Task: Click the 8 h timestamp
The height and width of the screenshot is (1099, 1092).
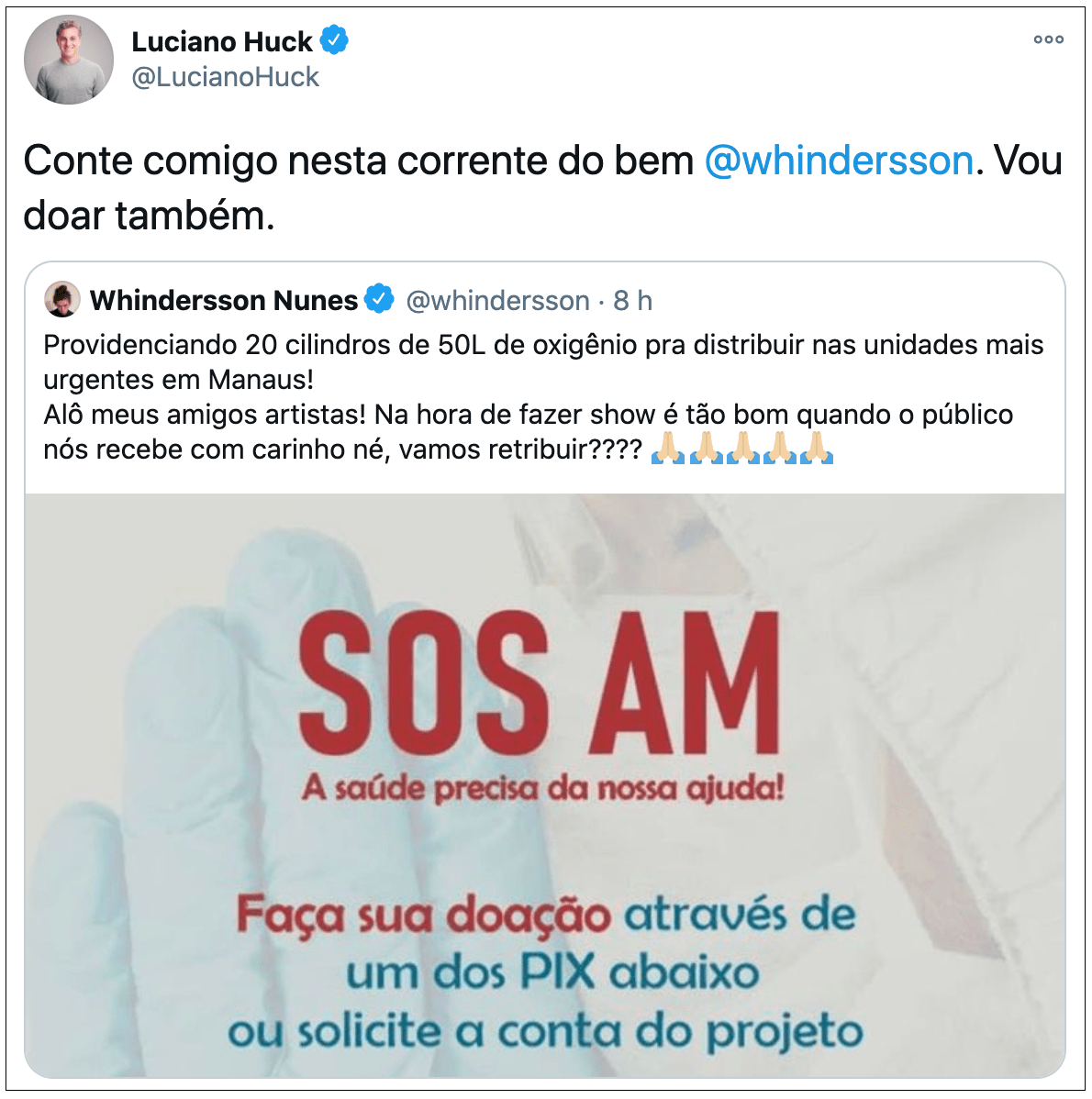Action: click(633, 301)
